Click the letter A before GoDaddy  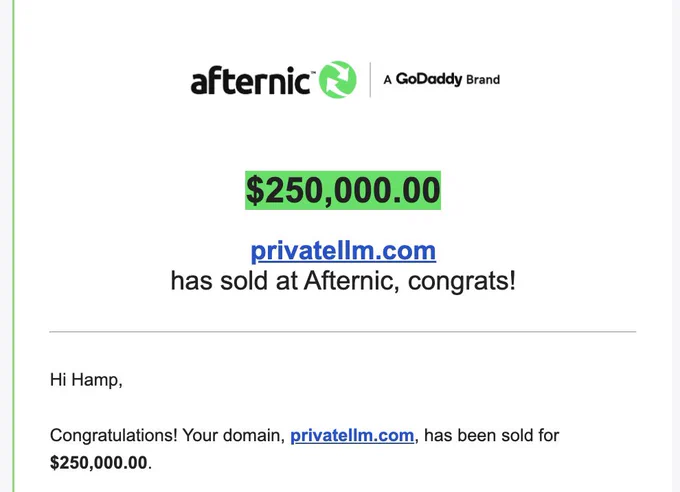pos(387,80)
